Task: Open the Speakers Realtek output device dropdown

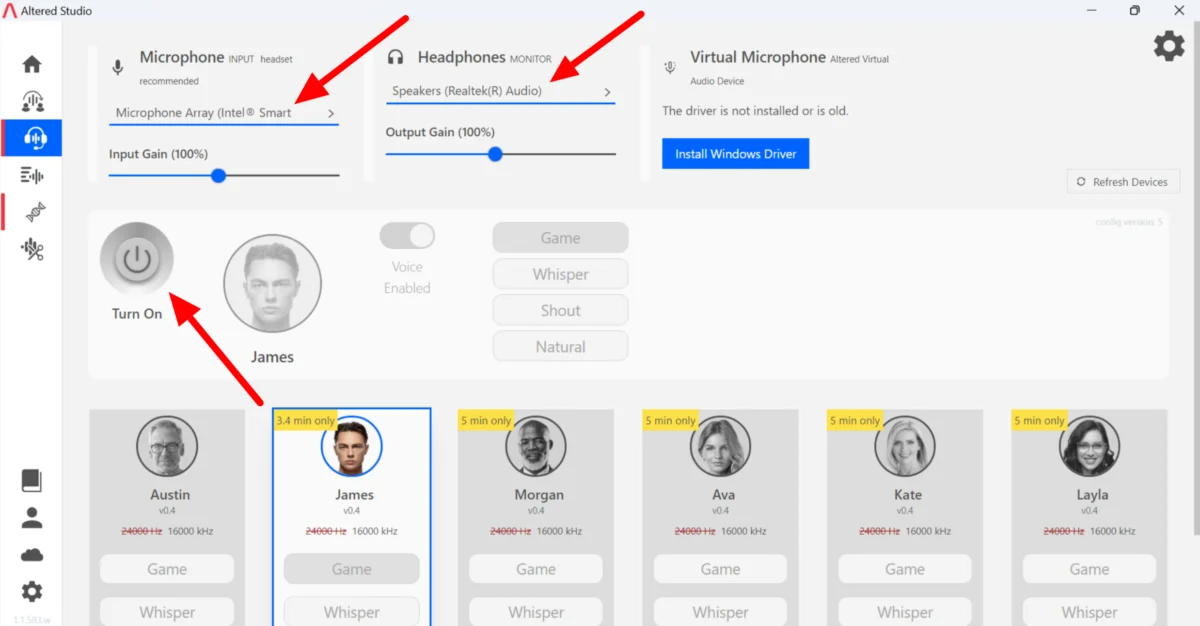Action: coord(501,91)
